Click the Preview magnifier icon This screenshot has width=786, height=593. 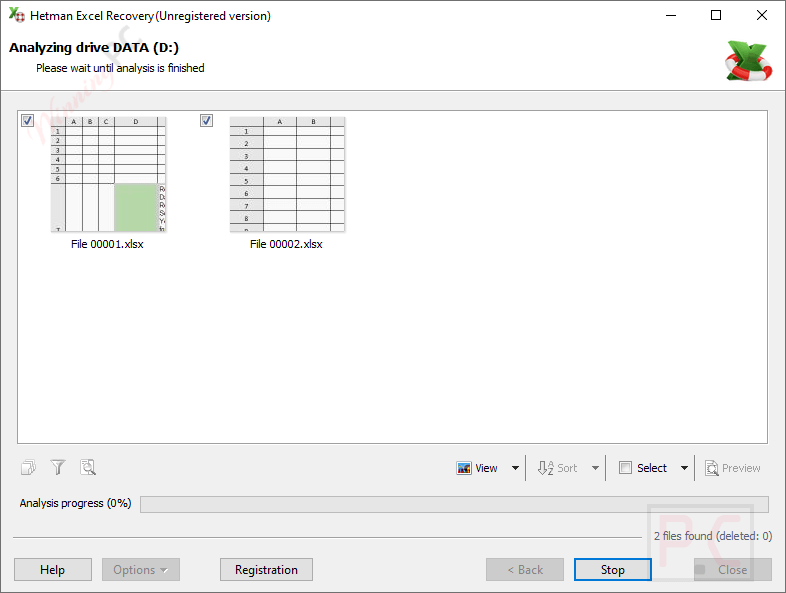tap(712, 468)
